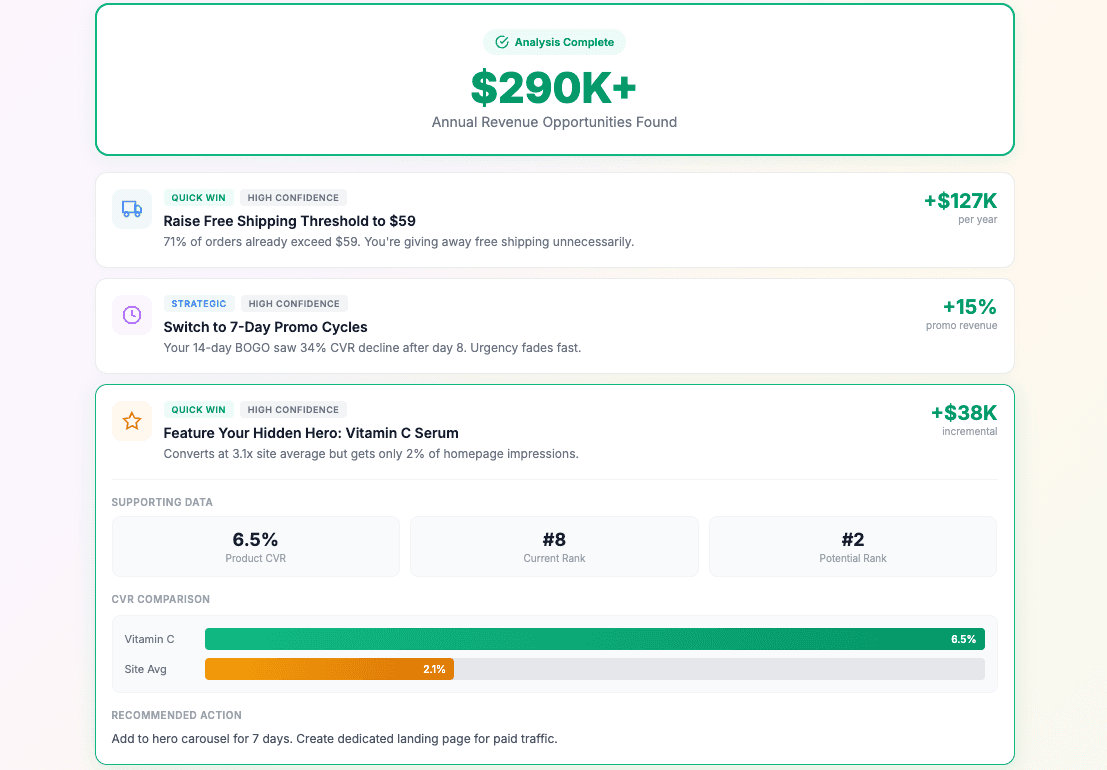Click the QUICK WIN badge on shipping card
1107x770 pixels.
point(198,198)
